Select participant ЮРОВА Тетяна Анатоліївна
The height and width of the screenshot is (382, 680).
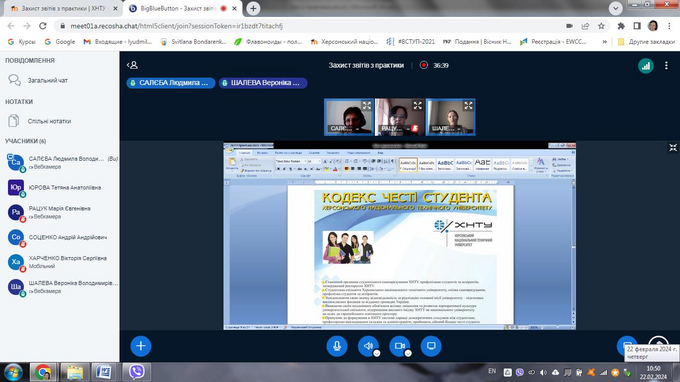[x=65, y=188]
